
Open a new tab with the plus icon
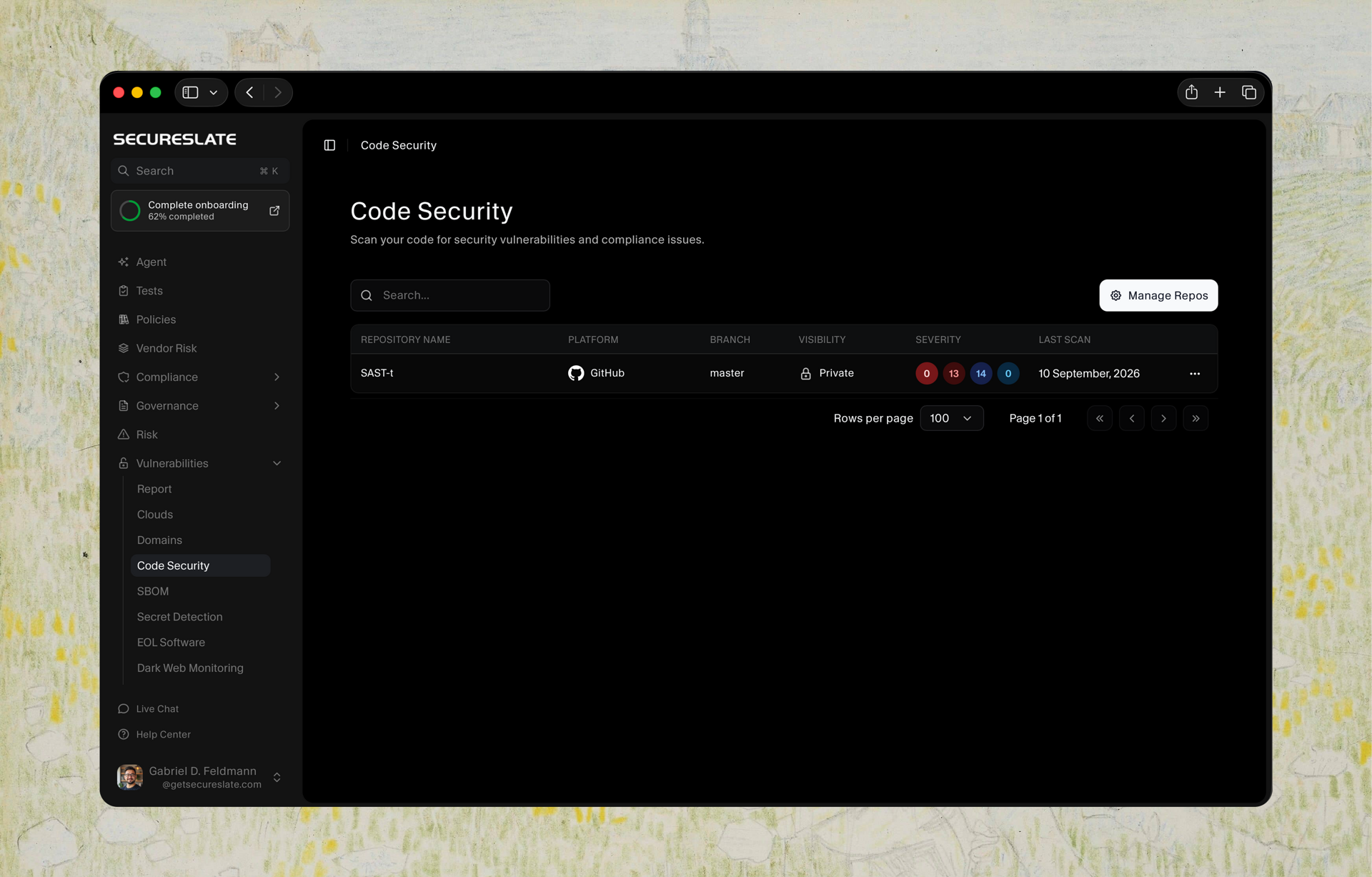1220,92
